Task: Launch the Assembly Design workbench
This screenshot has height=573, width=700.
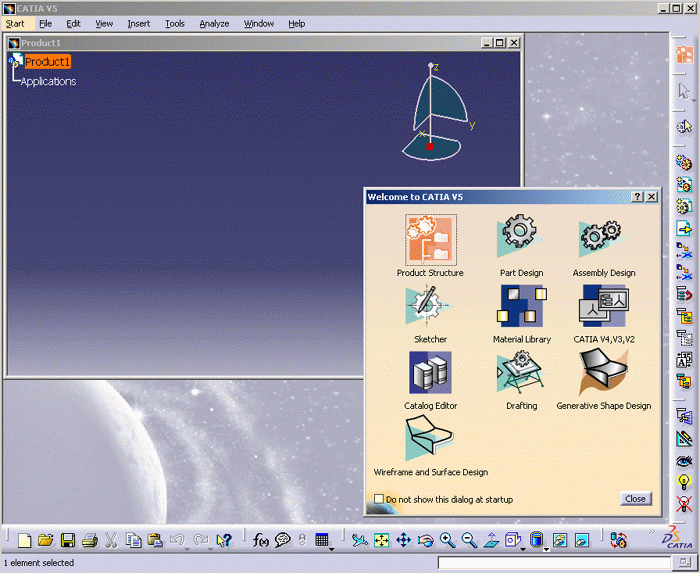Action: tap(603, 238)
